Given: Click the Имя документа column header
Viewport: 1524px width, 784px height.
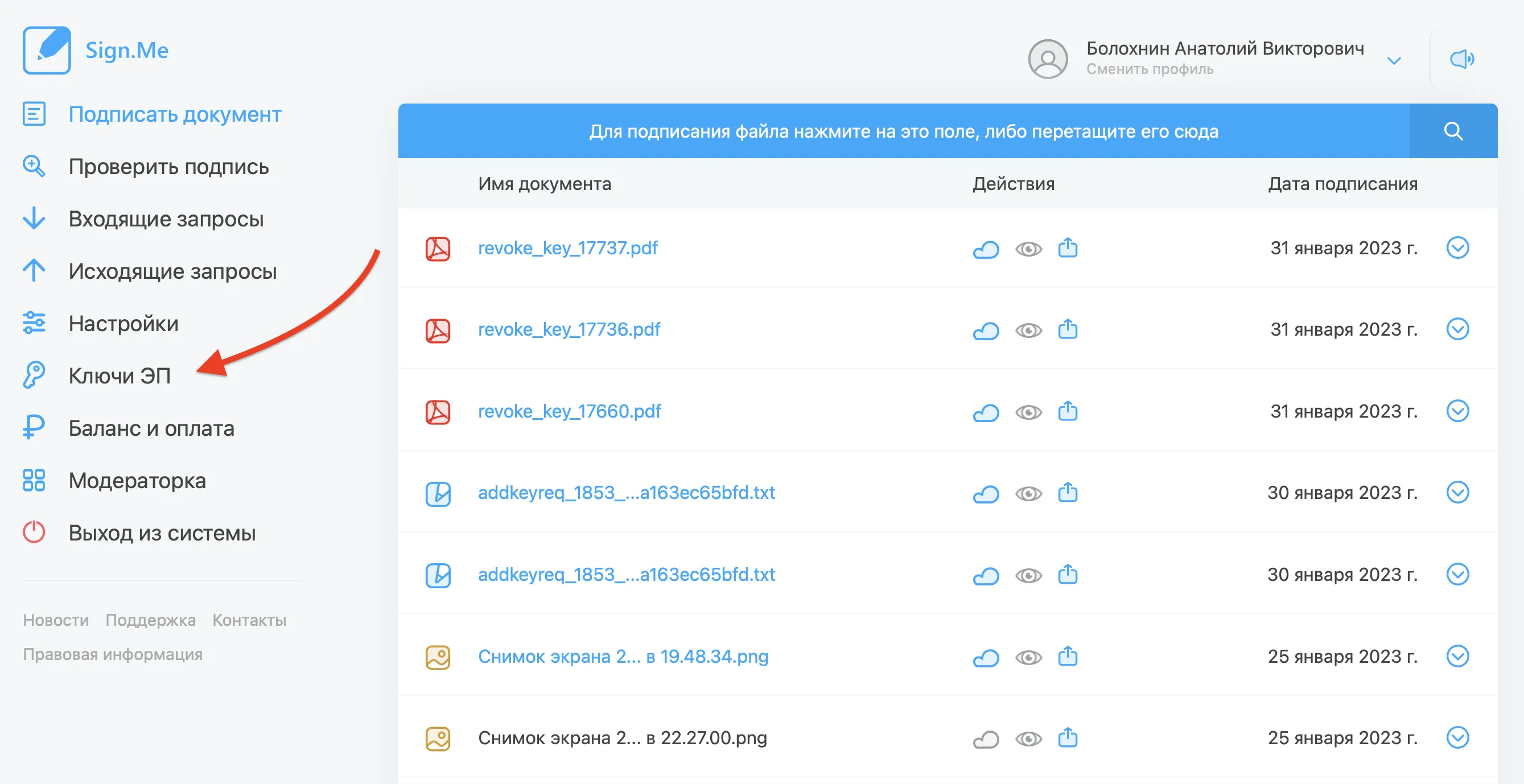Looking at the screenshot, I should 544,183.
